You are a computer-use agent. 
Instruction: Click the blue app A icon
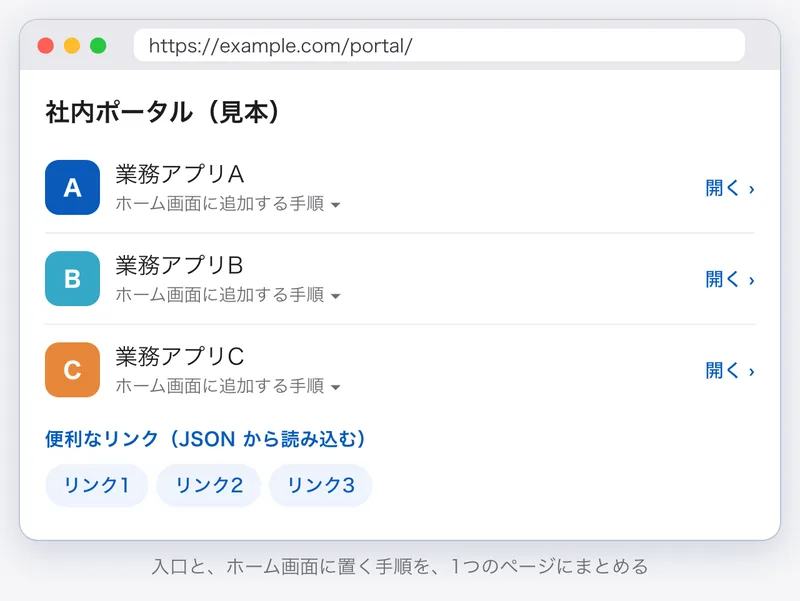click(x=72, y=187)
